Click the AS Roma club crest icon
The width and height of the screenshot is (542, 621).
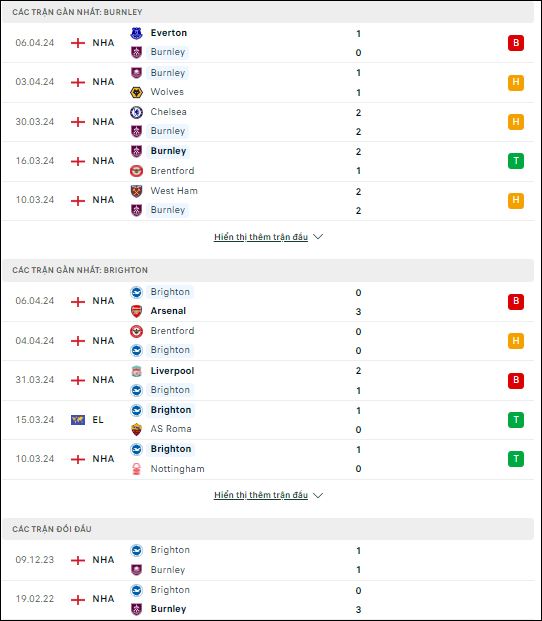tap(136, 429)
